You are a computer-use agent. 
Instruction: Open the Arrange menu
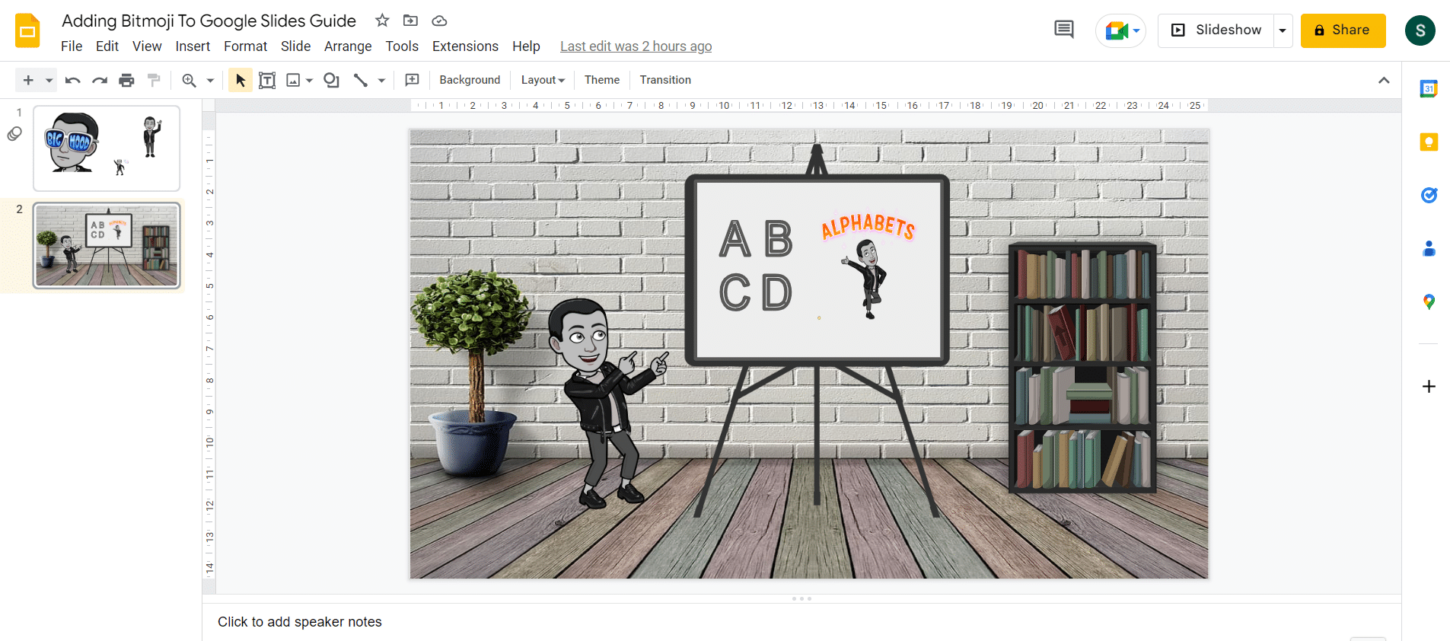[x=347, y=46]
